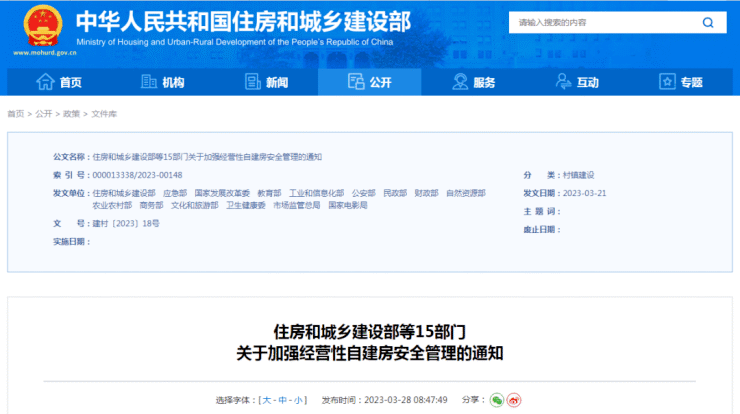Set font size to 小
The height and width of the screenshot is (414, 740).
[299, 400]
